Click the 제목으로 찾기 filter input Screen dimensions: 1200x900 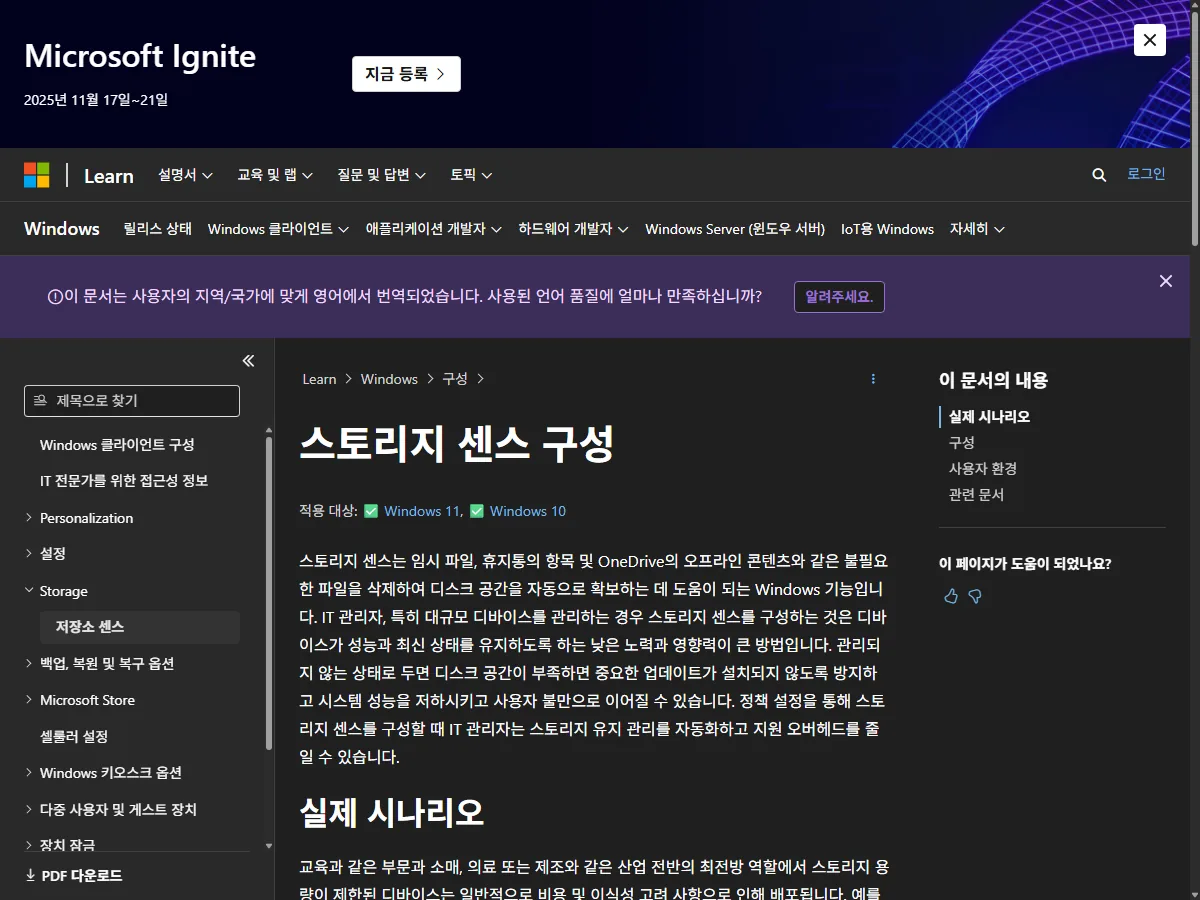click(132, 401)
